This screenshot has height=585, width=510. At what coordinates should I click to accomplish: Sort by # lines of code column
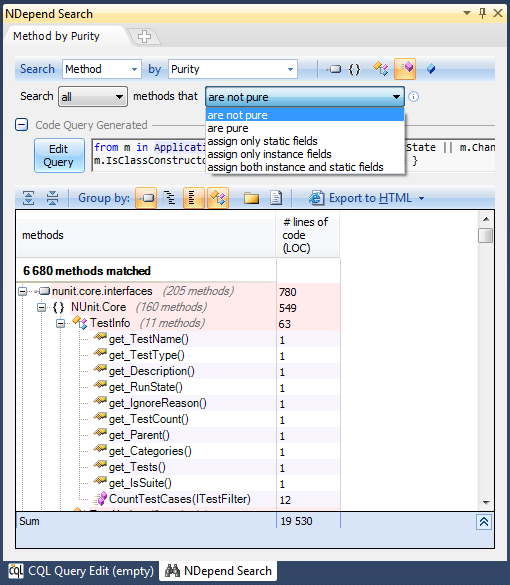(x=308, y=235)
